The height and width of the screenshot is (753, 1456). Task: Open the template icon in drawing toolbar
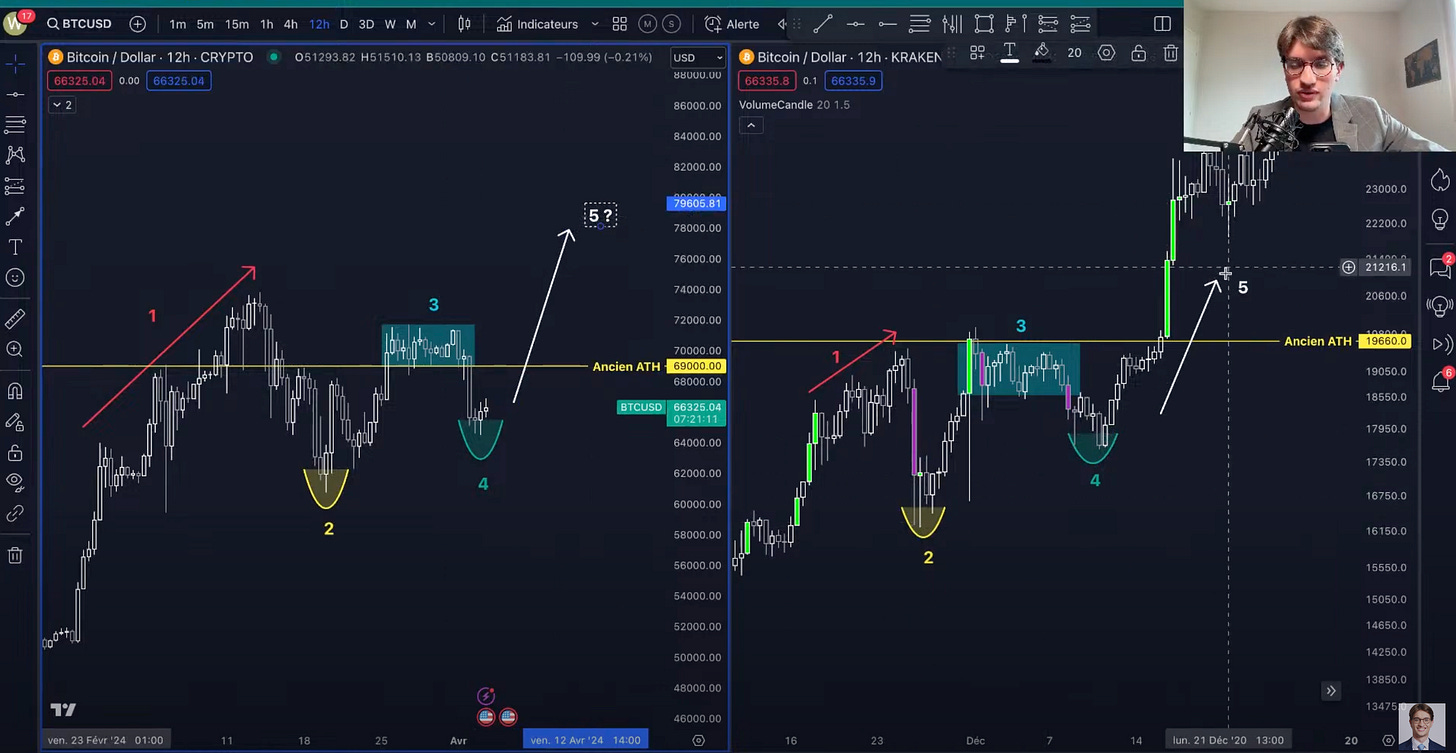point(977,53)
